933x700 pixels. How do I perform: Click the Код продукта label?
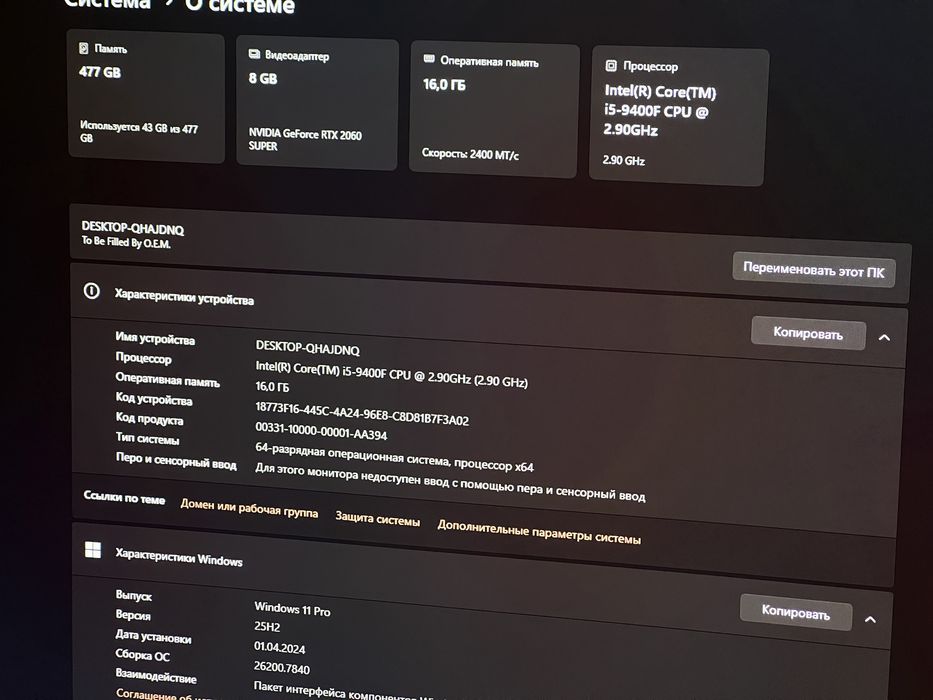tap(149, 418)
